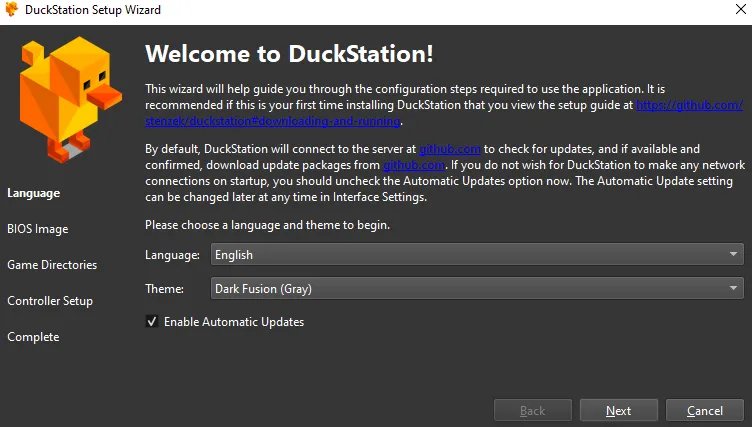This screenshot has height=427, width=752.
Task: Select the Controller Setup step in sidebar
Action: (50, 301)
